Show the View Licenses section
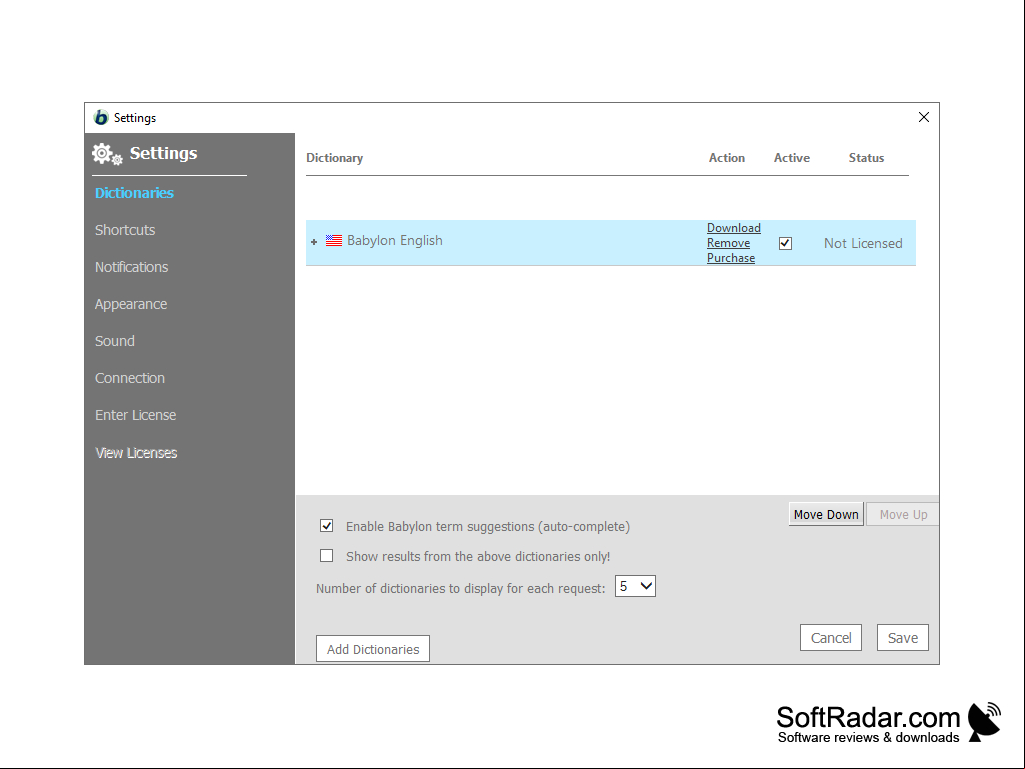1025x769 pixels. [x=136, y=453]
